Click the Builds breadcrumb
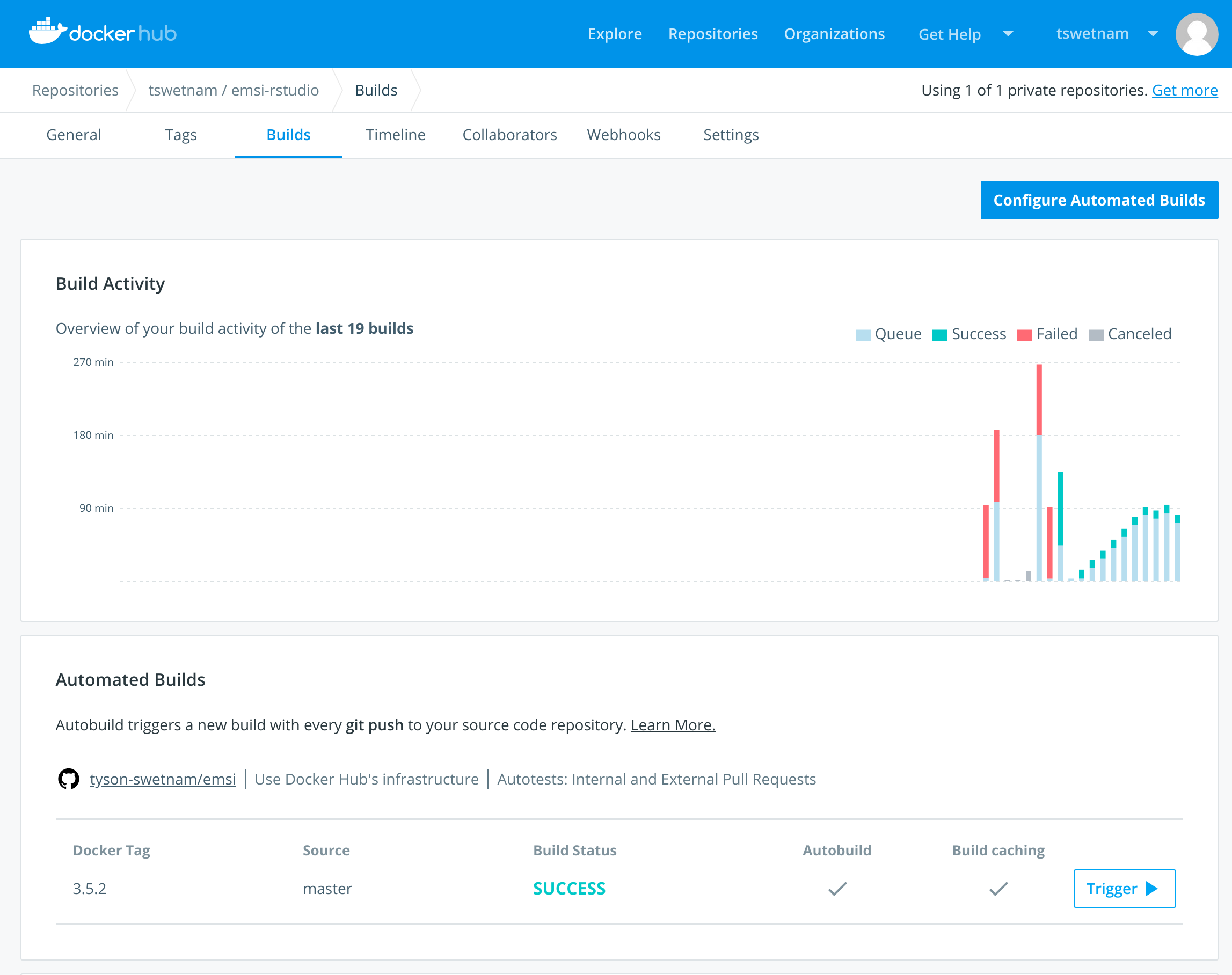 coord(376,90)
